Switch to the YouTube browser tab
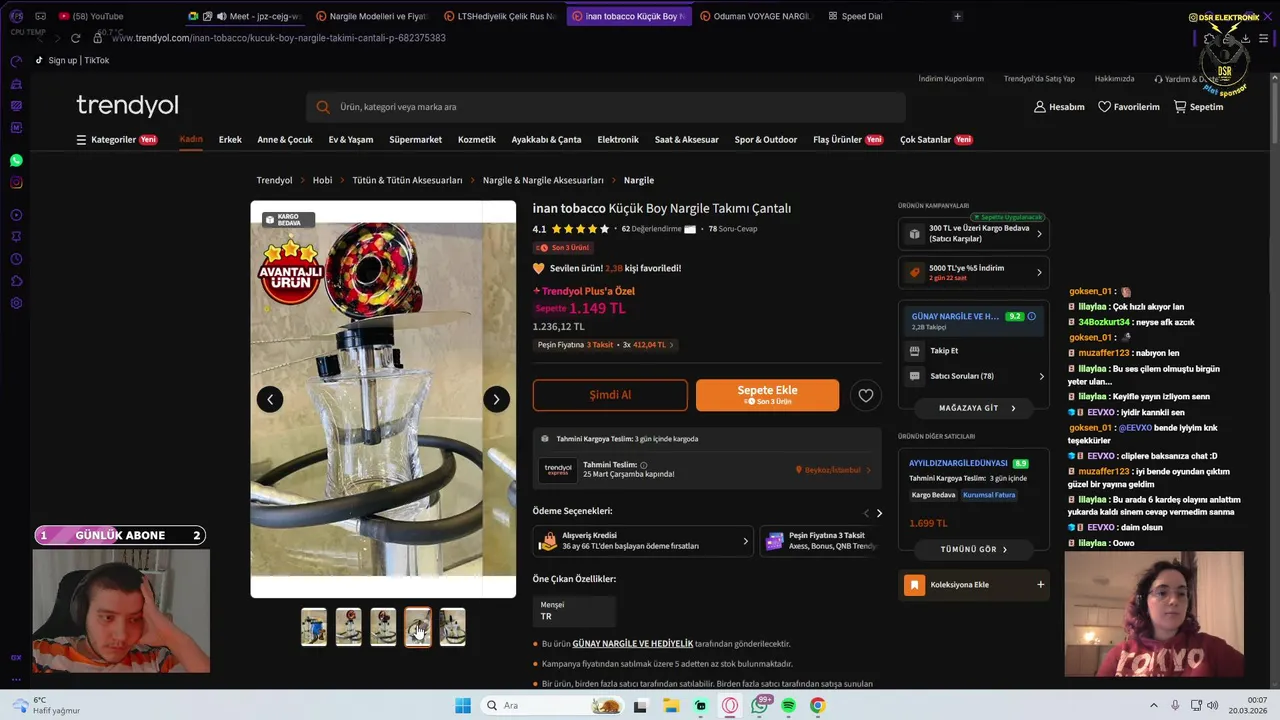The image size is (1280, 720). pyautogui.click(x=96, y=16)
